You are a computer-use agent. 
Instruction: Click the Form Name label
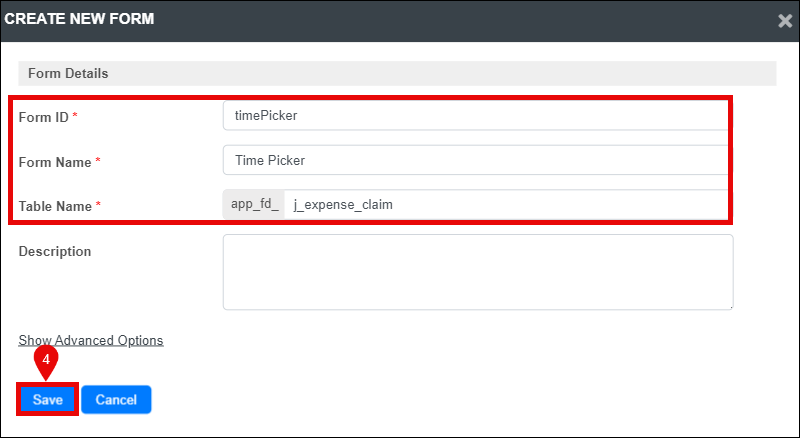click(x=55, y=162)
